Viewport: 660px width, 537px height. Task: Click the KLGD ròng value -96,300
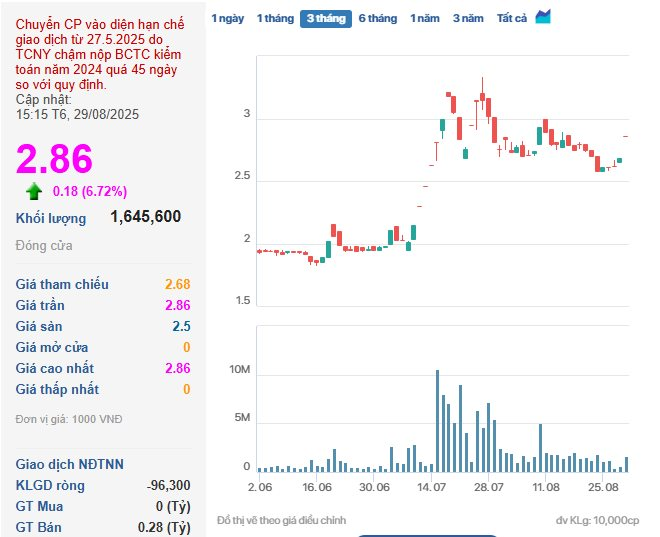tap(168, 485)
